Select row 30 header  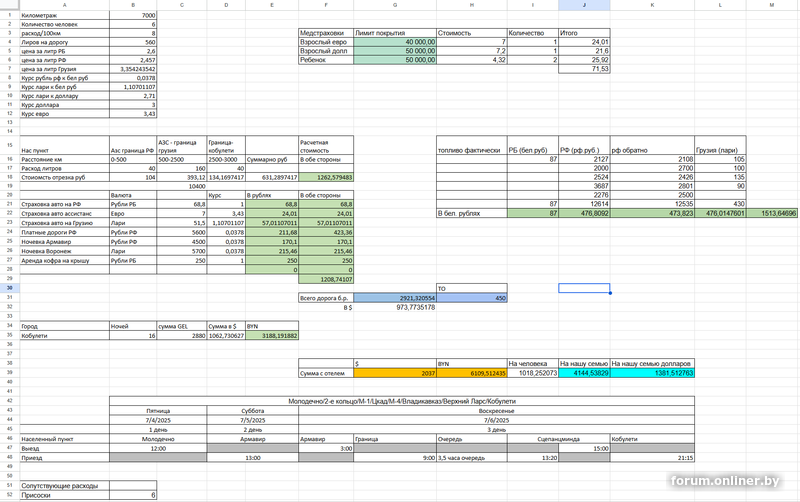point(10,288)
